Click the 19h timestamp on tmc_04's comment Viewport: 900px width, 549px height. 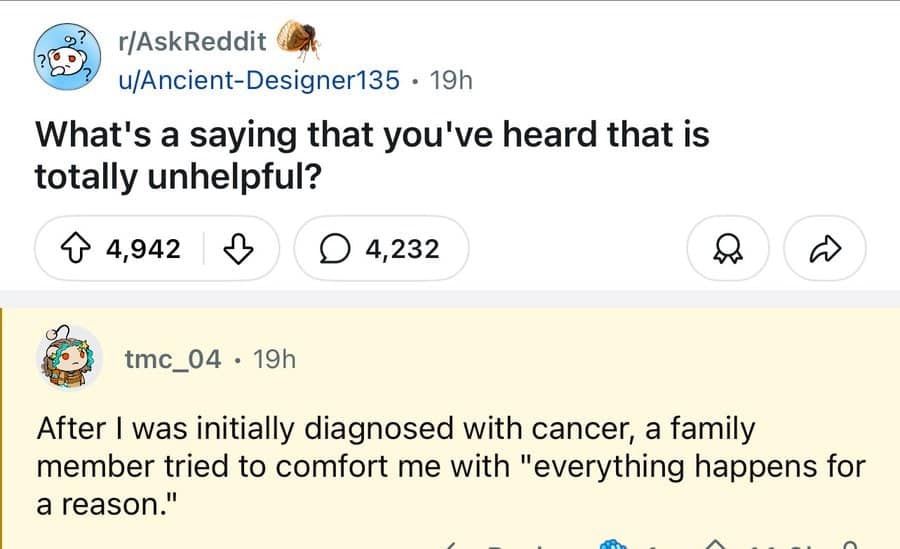pos(275,359)
